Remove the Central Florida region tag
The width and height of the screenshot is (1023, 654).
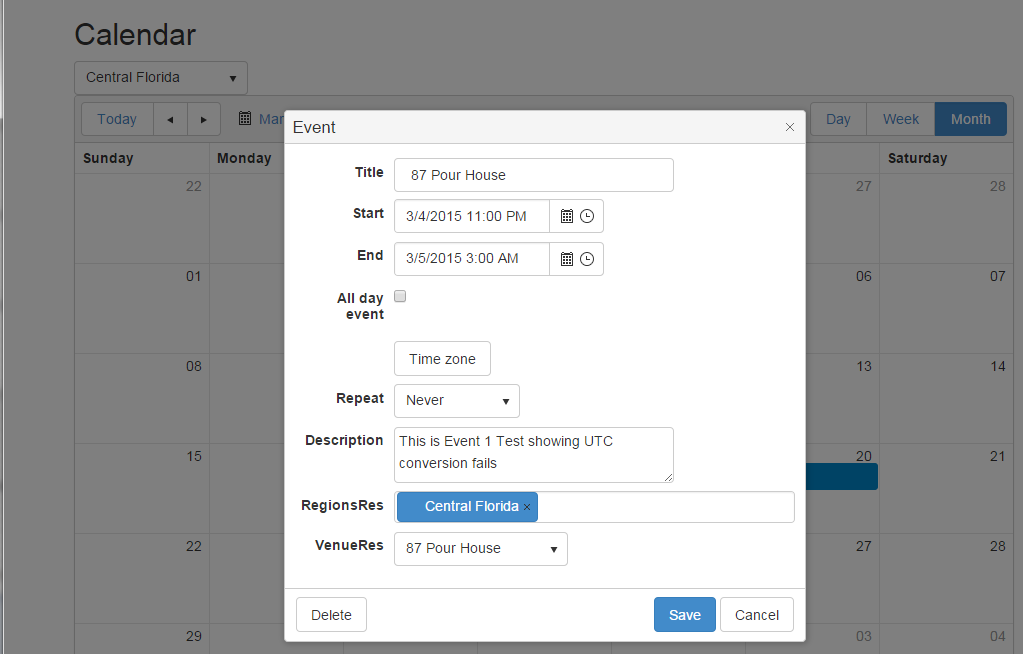[527, 507]
